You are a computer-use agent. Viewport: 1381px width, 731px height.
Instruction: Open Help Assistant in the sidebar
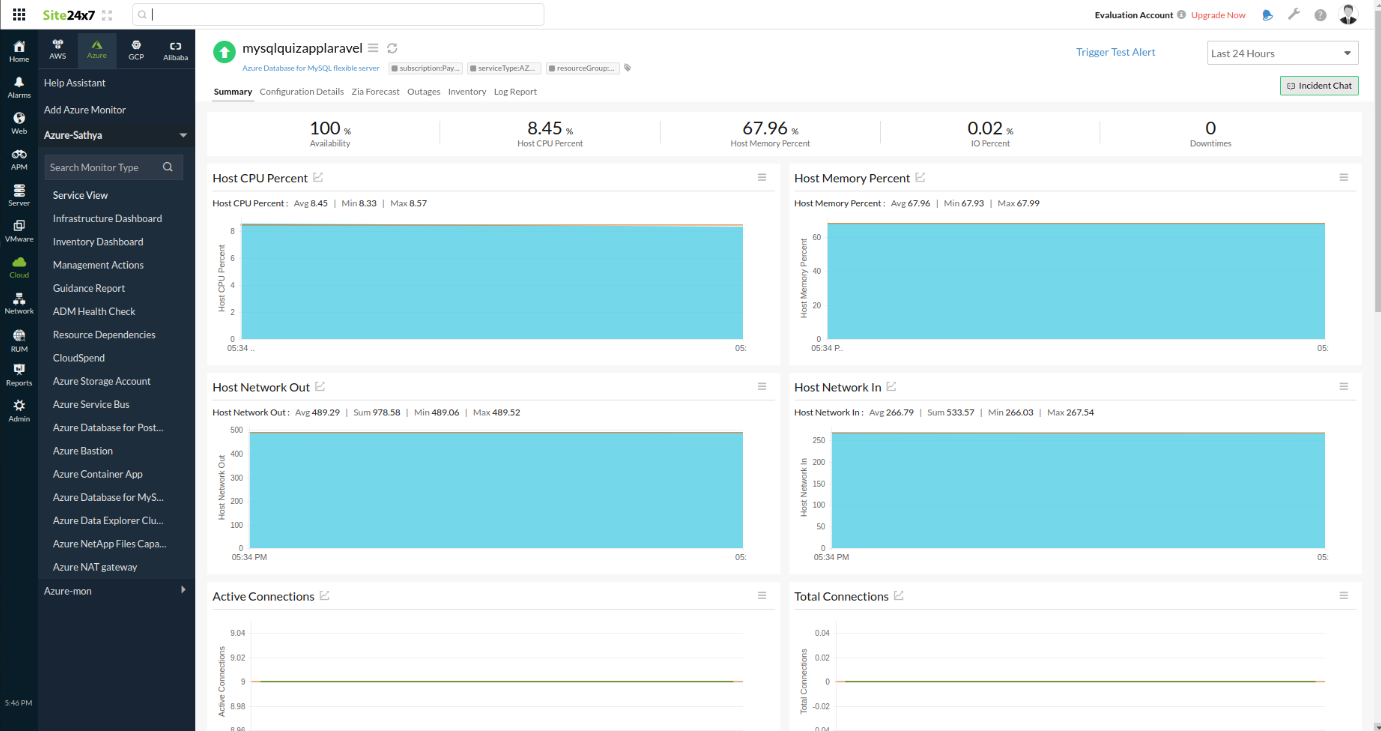pyautogui.click(x=75, y=83)
